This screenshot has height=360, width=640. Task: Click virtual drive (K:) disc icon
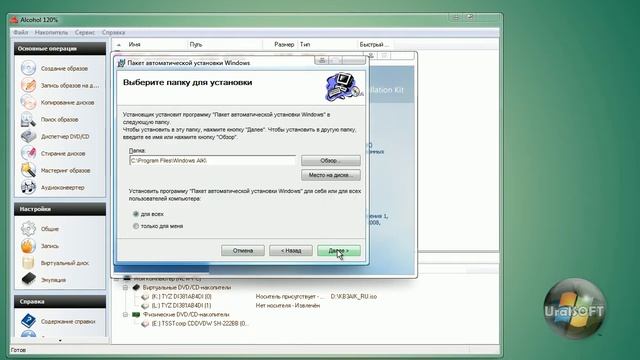click(145, 297)
